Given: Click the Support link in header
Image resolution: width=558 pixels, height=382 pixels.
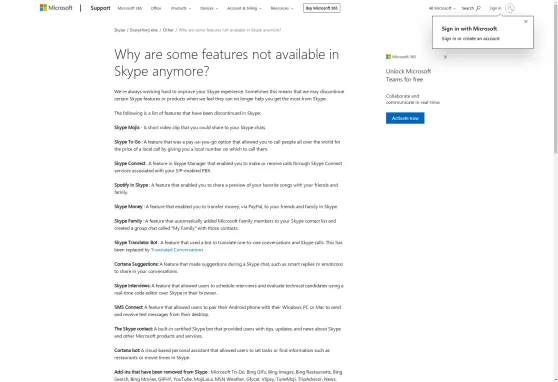Looking at the screenshot, I should click(x=100, y=8).
